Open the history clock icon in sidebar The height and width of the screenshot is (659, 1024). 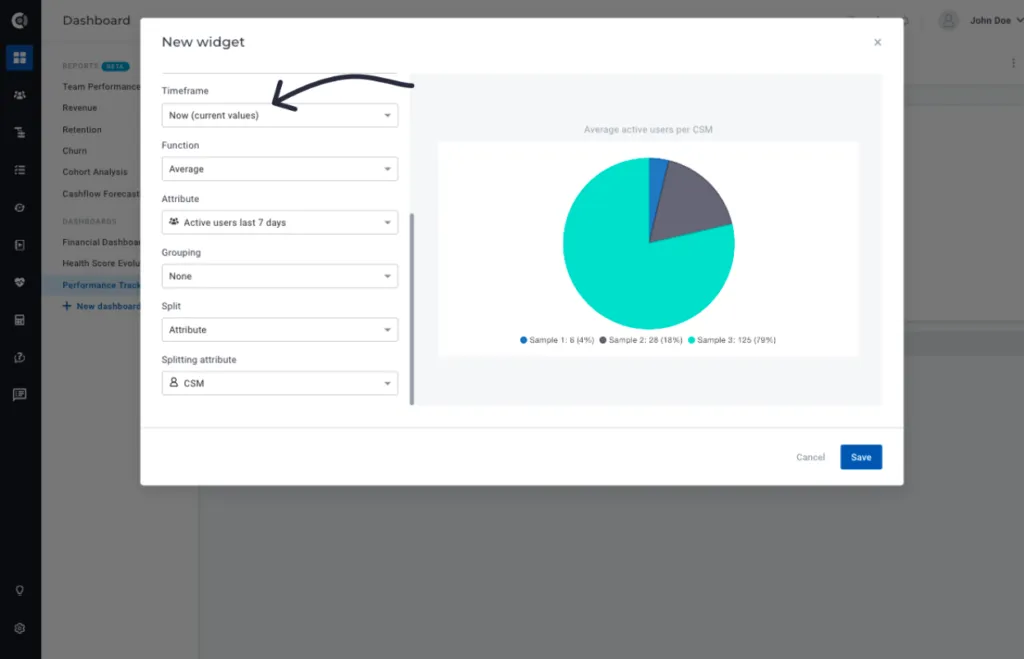[x=20, y=357]
